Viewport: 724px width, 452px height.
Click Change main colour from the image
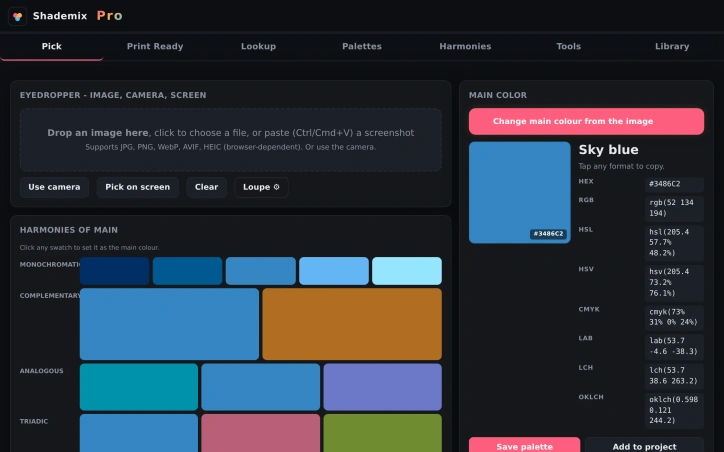(x=586, y=121)
